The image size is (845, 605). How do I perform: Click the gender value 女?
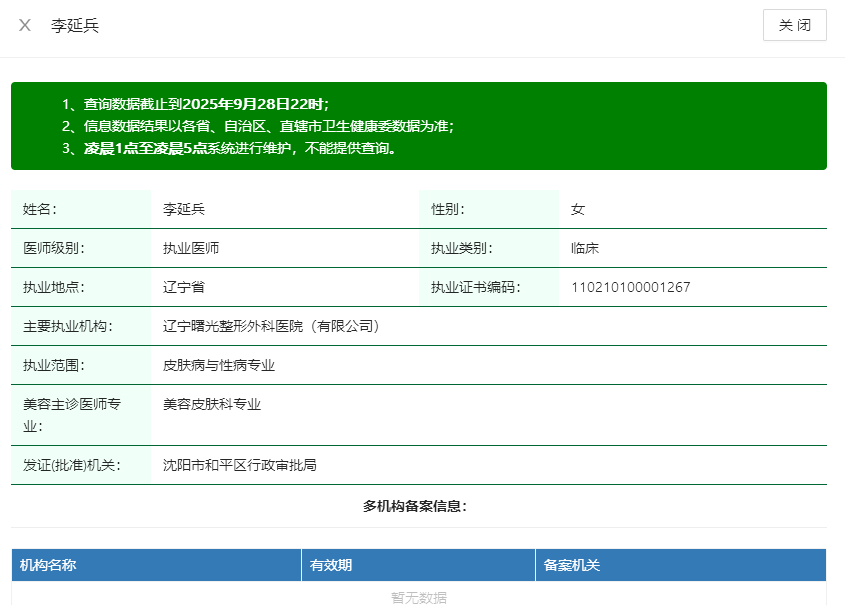(x=578, y=209)
